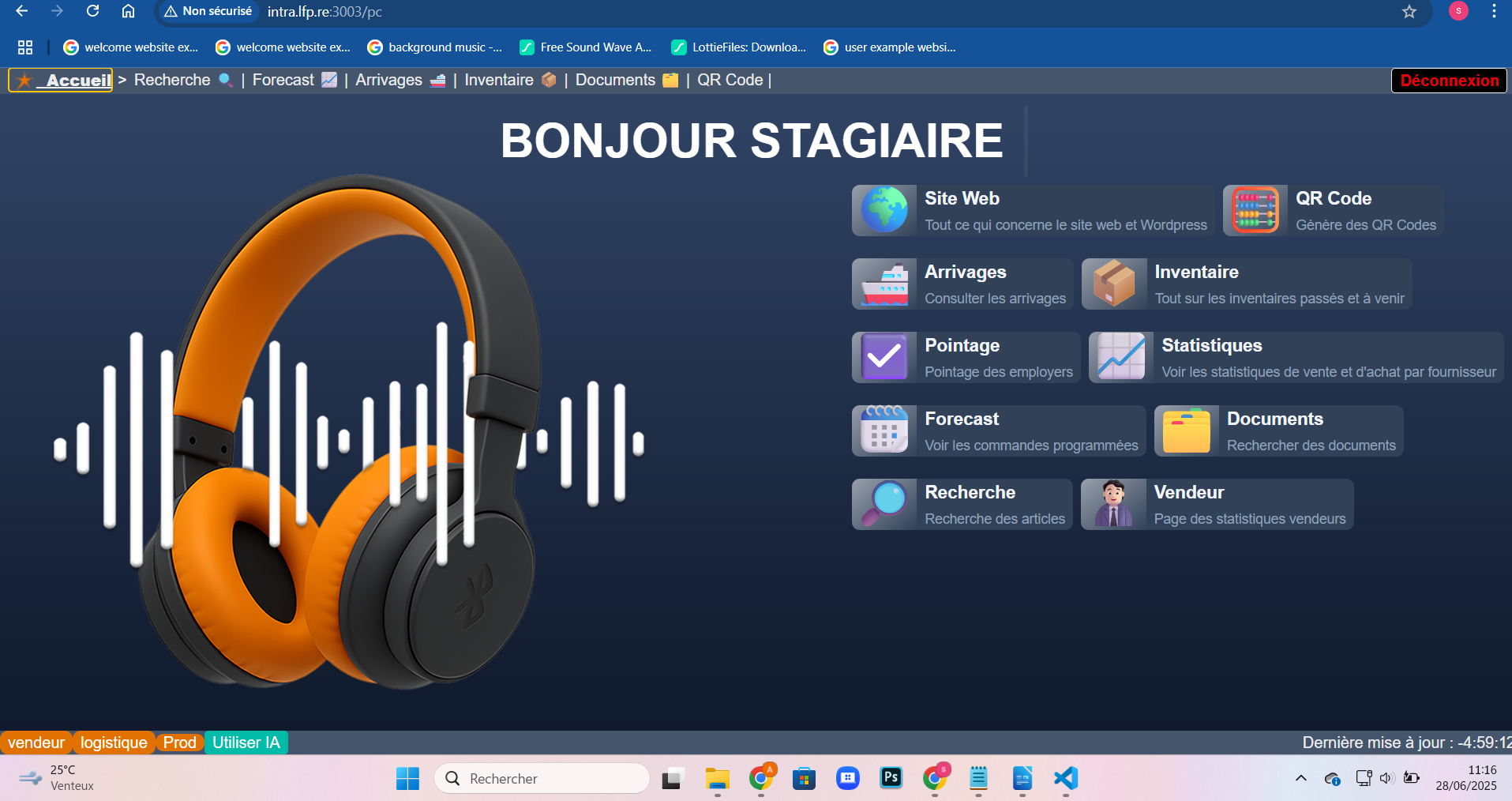
Task: Switch to the Forecast navigation item
Action: (283, 80)
